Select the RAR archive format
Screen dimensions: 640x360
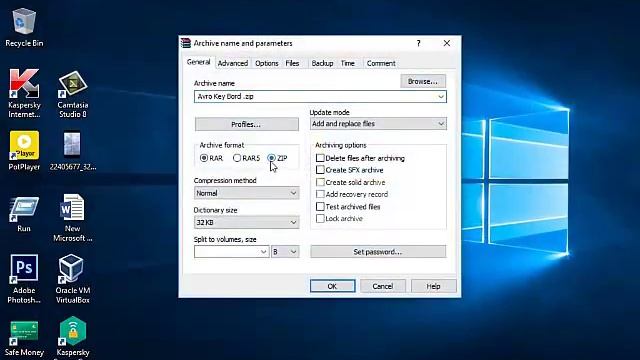coord(211,158)
